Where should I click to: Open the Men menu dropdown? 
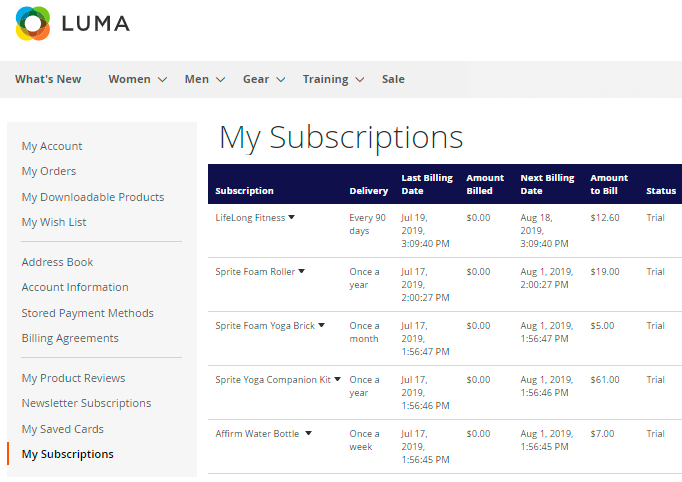(204, 79)
